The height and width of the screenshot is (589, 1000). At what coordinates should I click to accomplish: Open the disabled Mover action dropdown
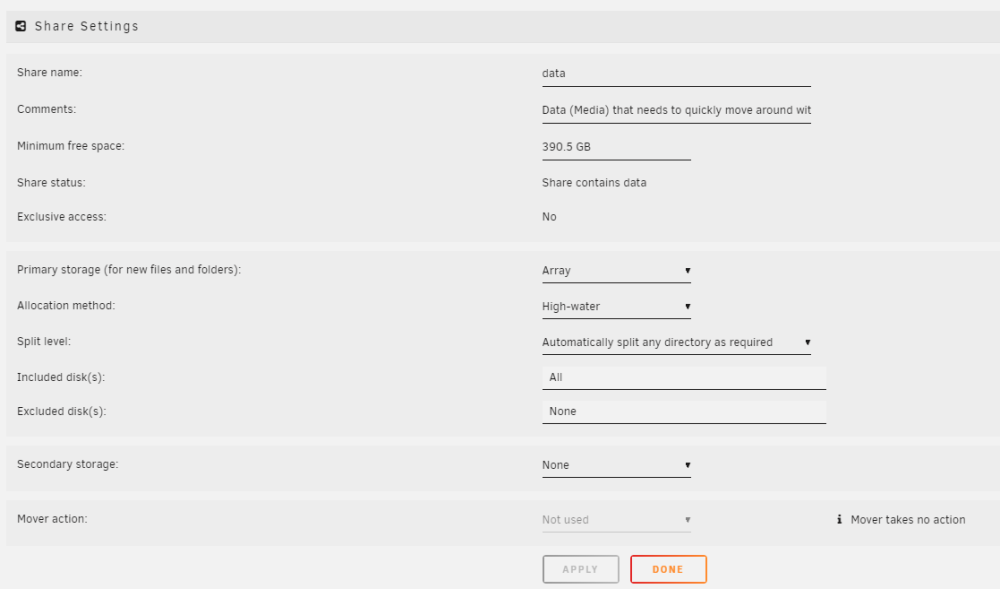point(616,520)
